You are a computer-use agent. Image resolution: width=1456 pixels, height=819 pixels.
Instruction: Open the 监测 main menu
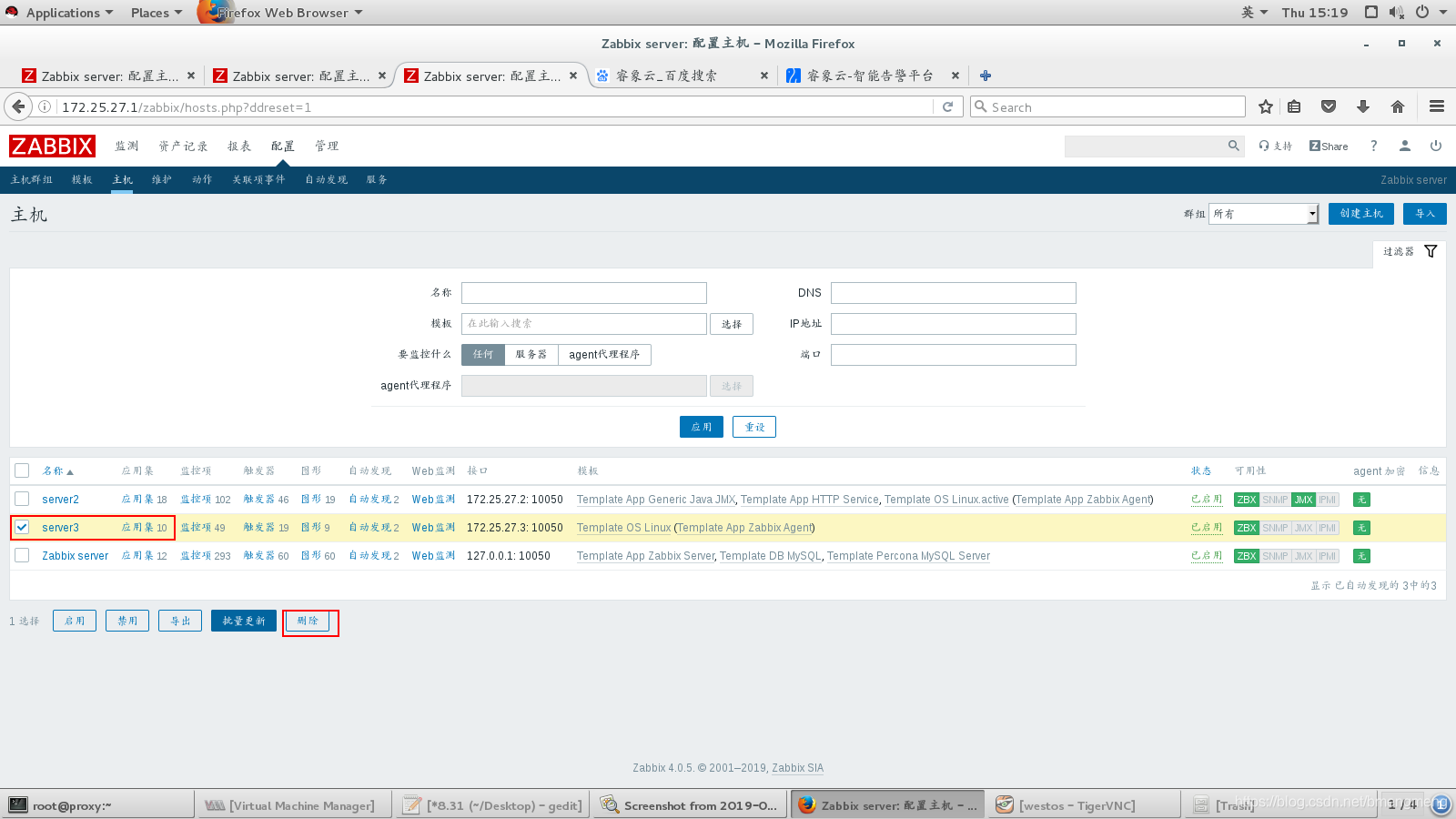tap(126, 146)
